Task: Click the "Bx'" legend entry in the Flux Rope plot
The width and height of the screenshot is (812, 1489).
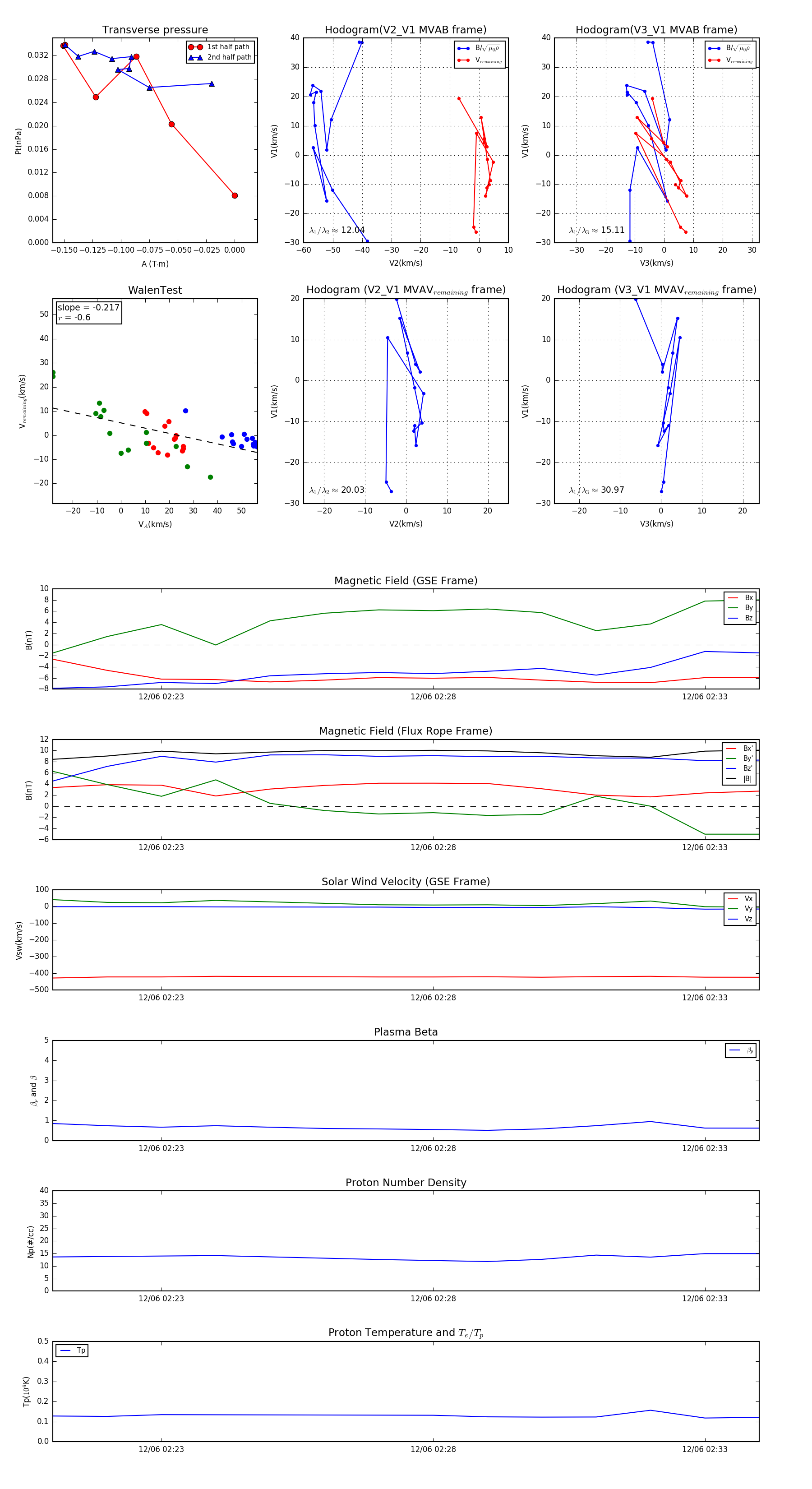Action: [x=739, y=748]
